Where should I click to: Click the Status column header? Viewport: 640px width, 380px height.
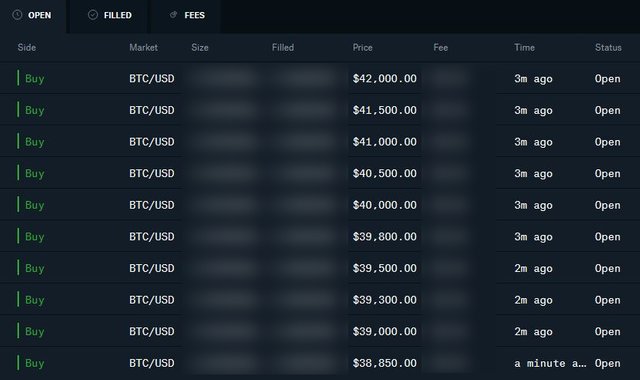pos(608,47)
